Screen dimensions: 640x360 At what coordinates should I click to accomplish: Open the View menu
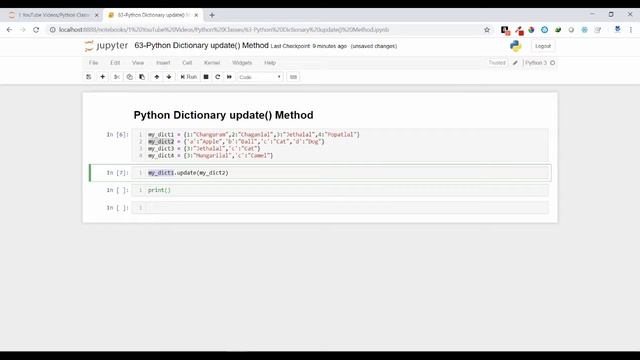tap(138, 63)
